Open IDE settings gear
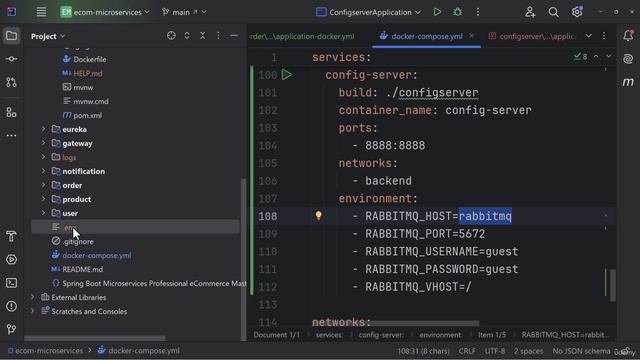The width and height of the screenshot is (640, 360). (x=577, y=12)
